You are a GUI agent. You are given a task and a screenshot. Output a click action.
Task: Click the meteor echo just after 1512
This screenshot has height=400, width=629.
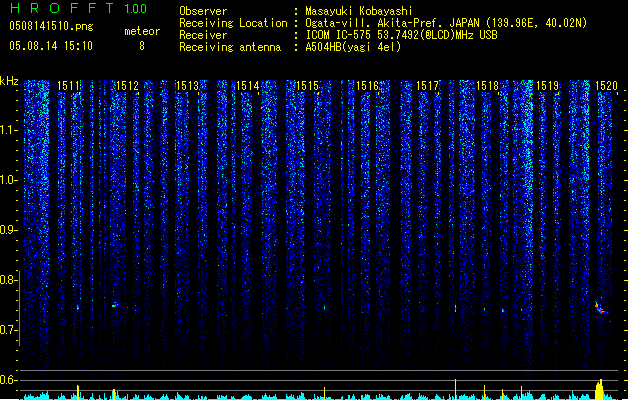pyautogui.click(x=115, y=305)
